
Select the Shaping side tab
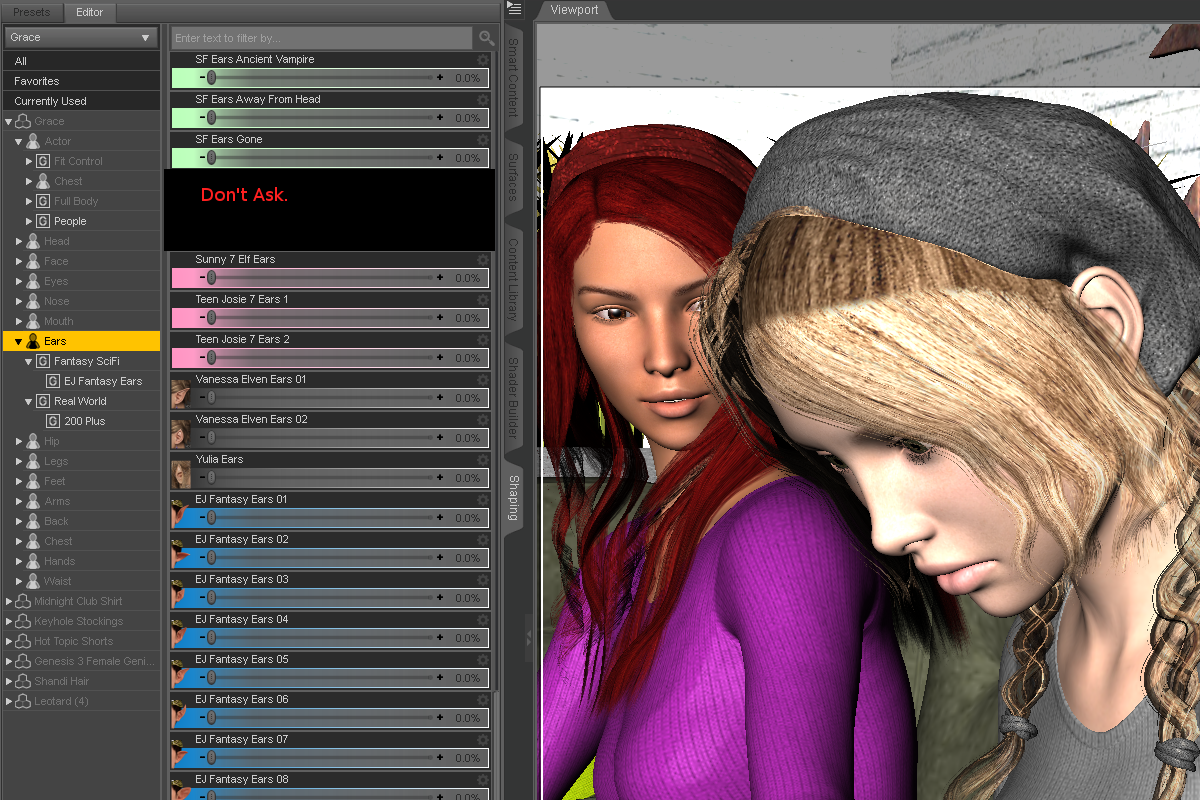pos(512,497)
